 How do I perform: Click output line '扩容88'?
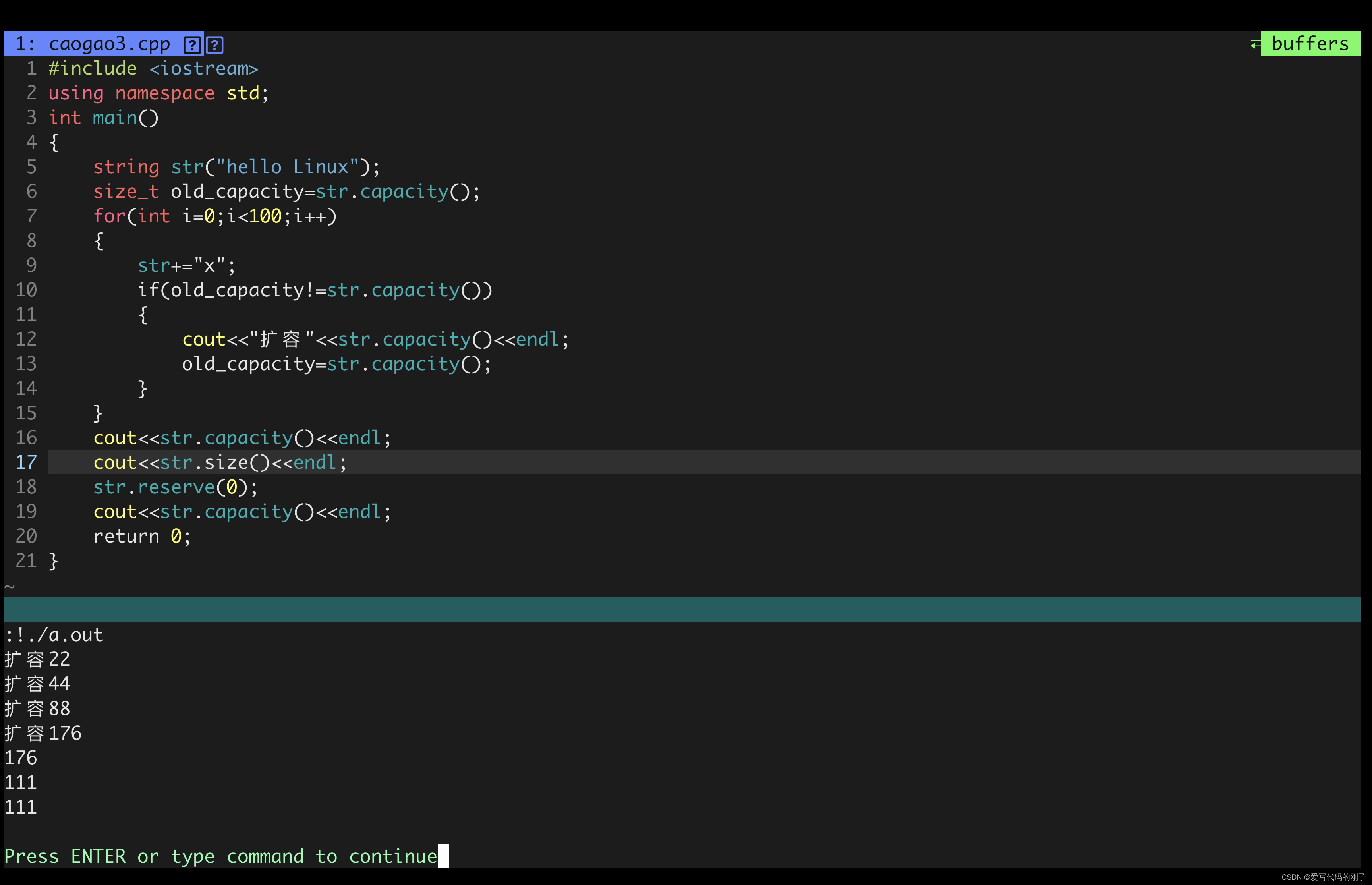tap(37, 709)
